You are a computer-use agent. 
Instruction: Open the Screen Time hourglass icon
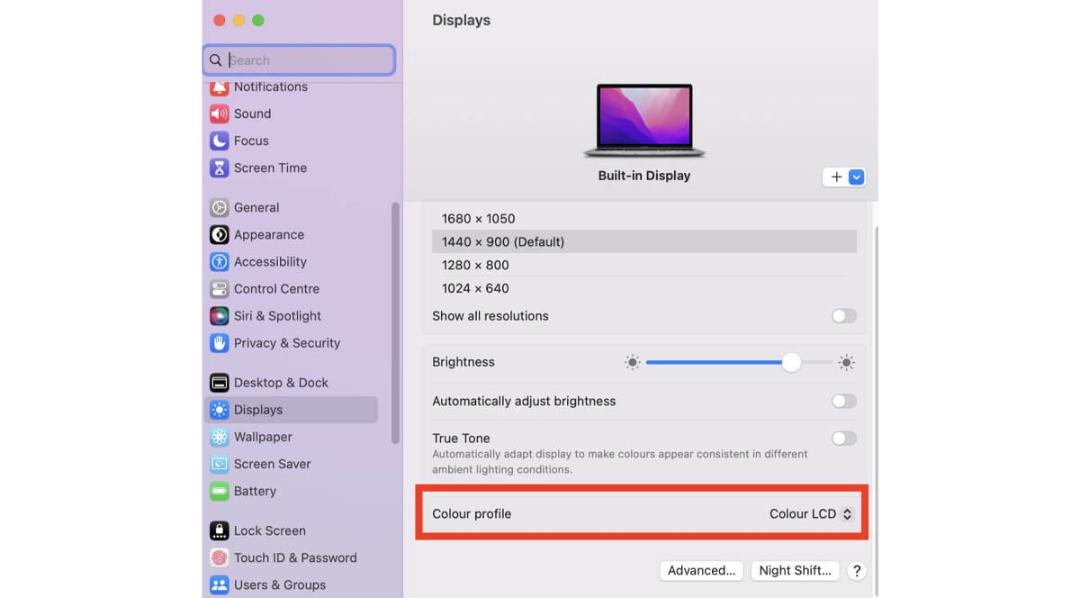click(x=219, y=168)
